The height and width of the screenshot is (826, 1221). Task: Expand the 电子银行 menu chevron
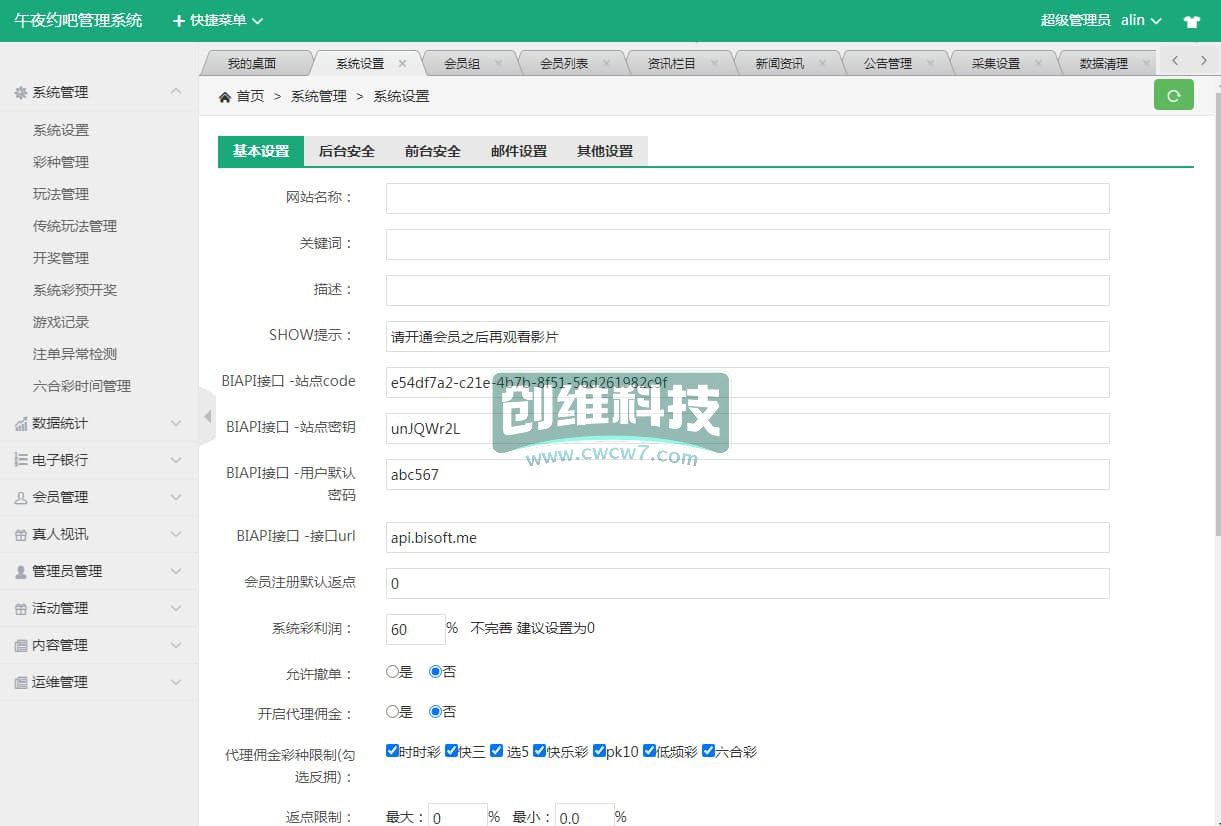(x=176, y=460)
